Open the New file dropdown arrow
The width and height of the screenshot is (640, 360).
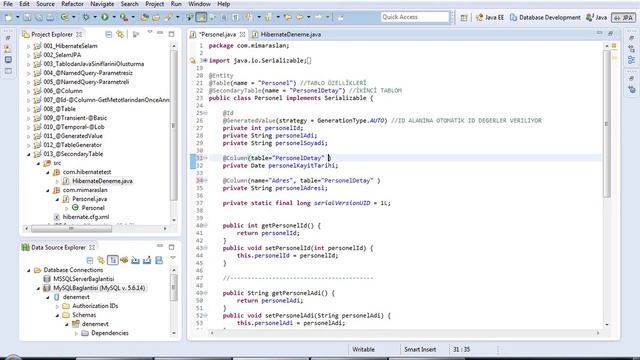[17, 18]
